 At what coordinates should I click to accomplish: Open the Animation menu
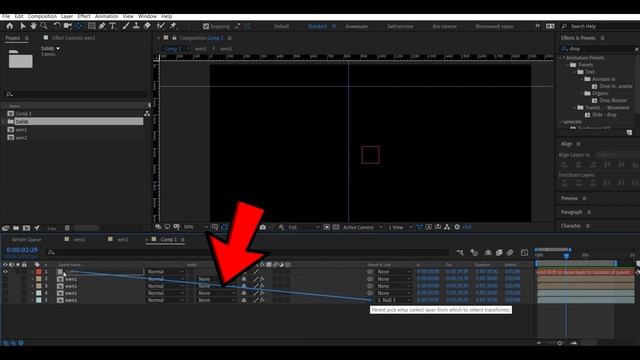tap(107, 16)
